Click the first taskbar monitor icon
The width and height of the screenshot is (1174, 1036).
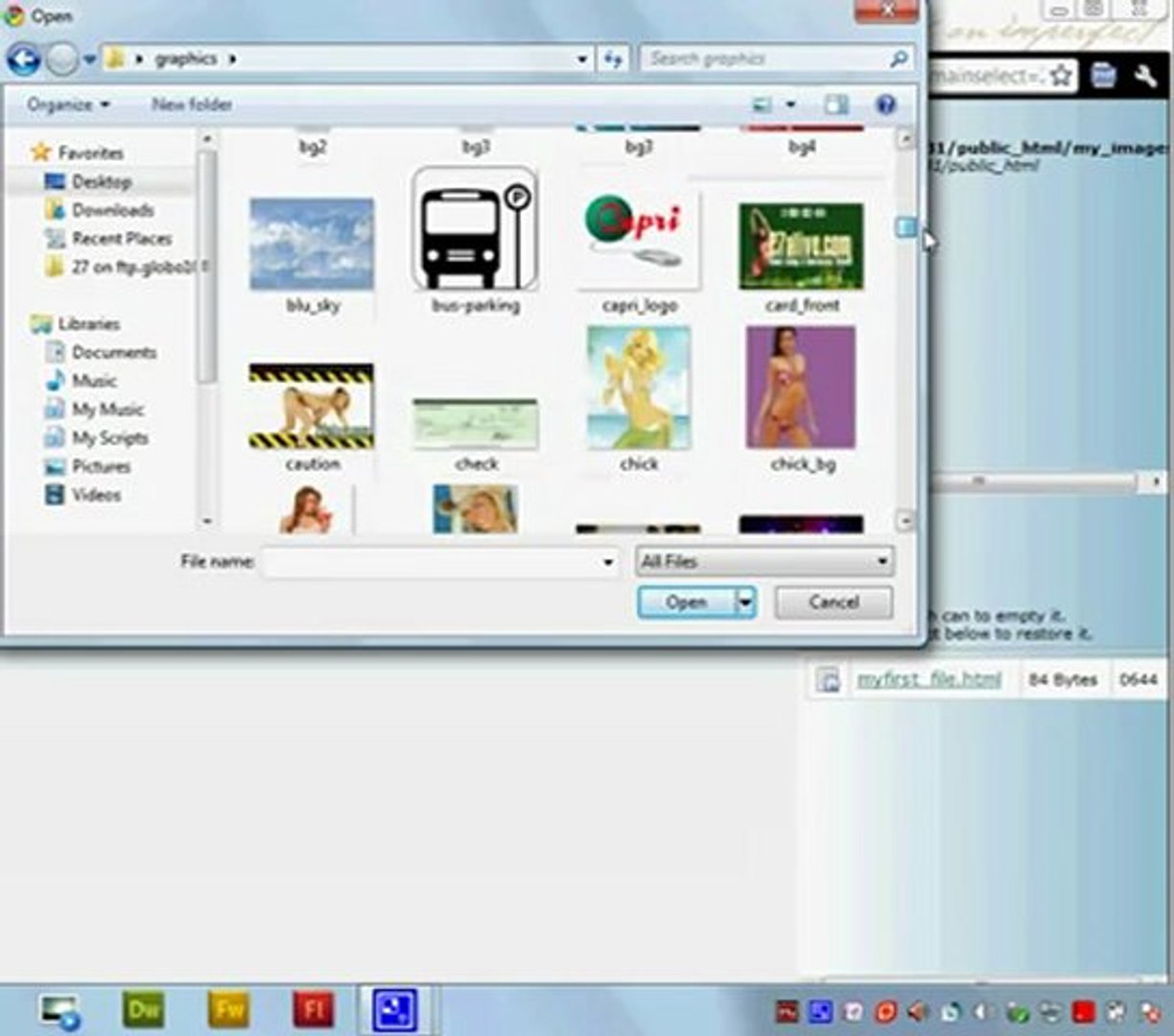(59, 1010)
